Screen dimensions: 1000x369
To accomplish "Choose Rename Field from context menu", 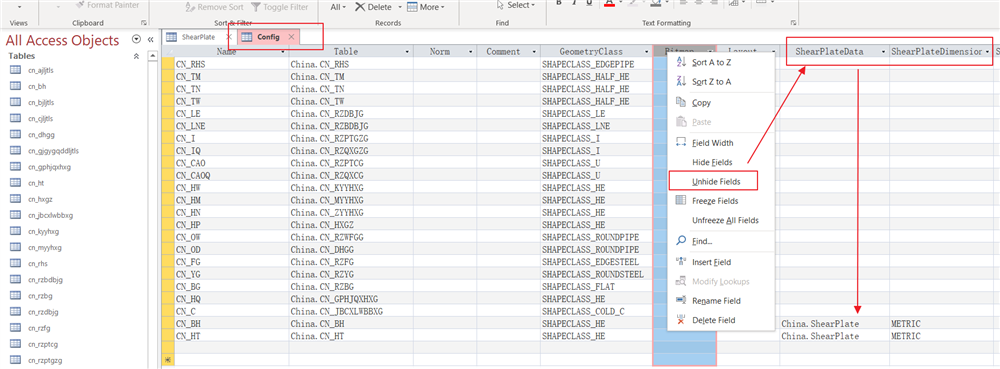I will point(721,301).
